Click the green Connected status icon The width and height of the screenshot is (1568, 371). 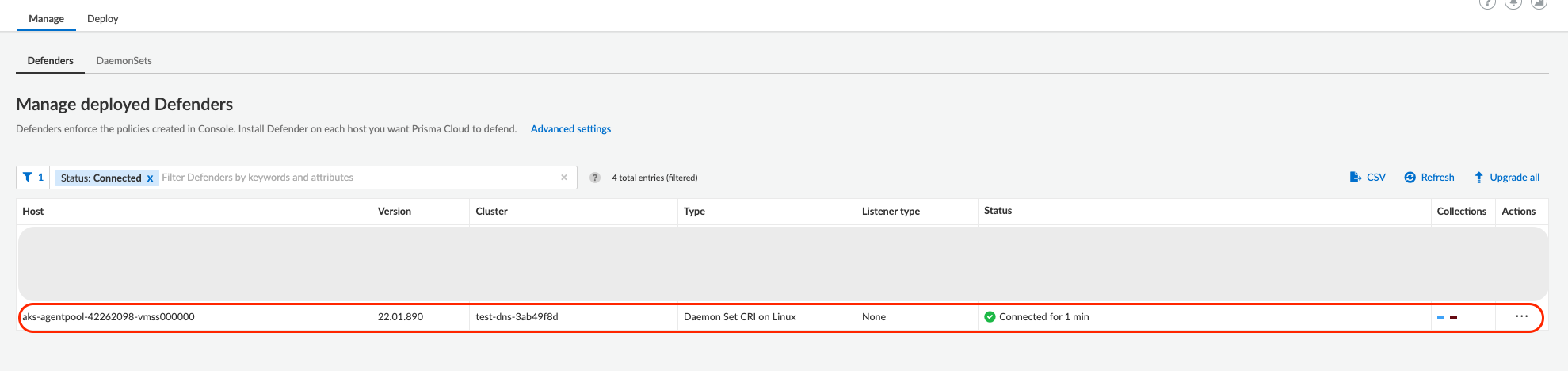point(990,317)
